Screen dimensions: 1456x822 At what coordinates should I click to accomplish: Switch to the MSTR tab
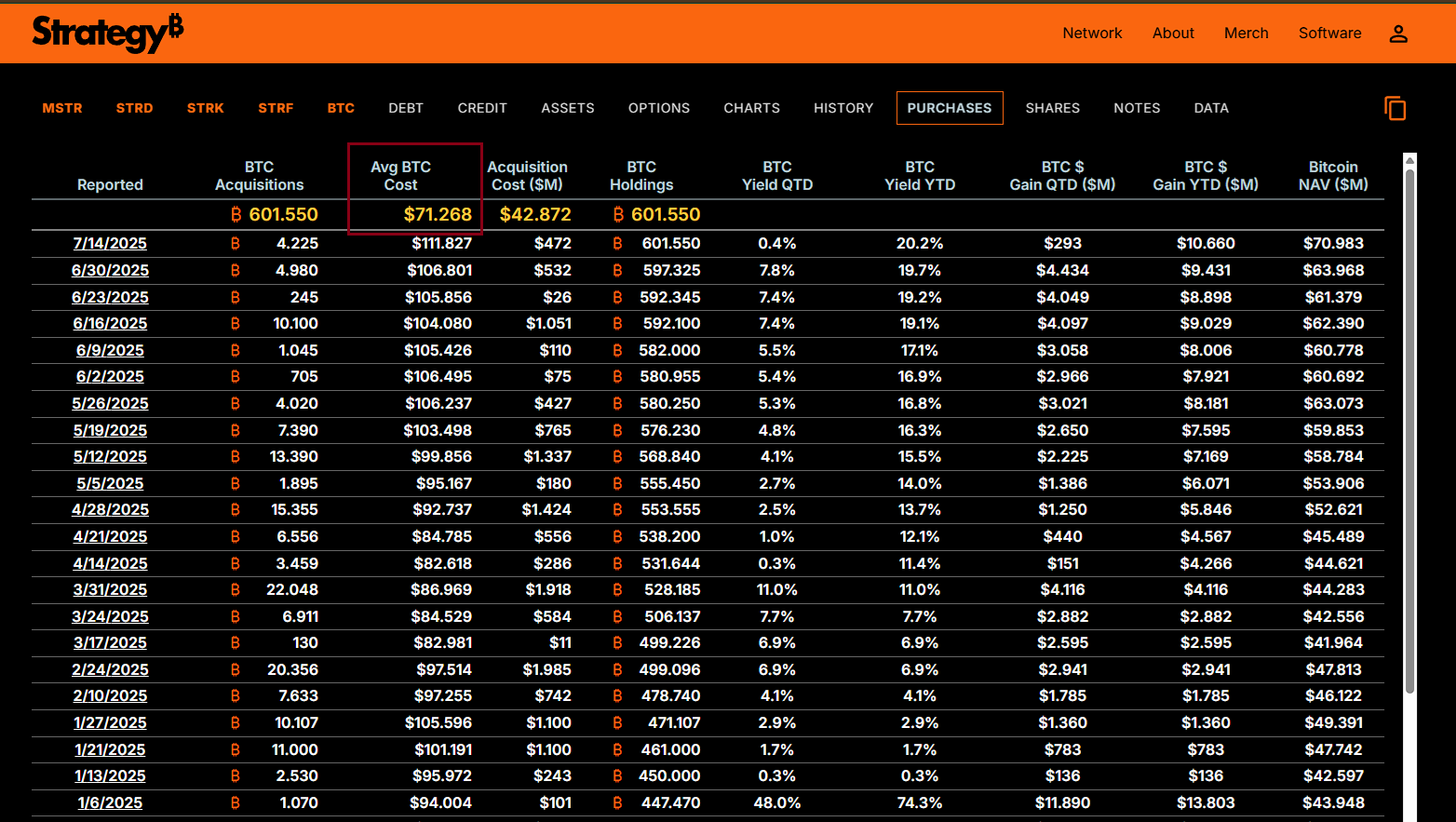pyautogui.click(x=62, y=108)
